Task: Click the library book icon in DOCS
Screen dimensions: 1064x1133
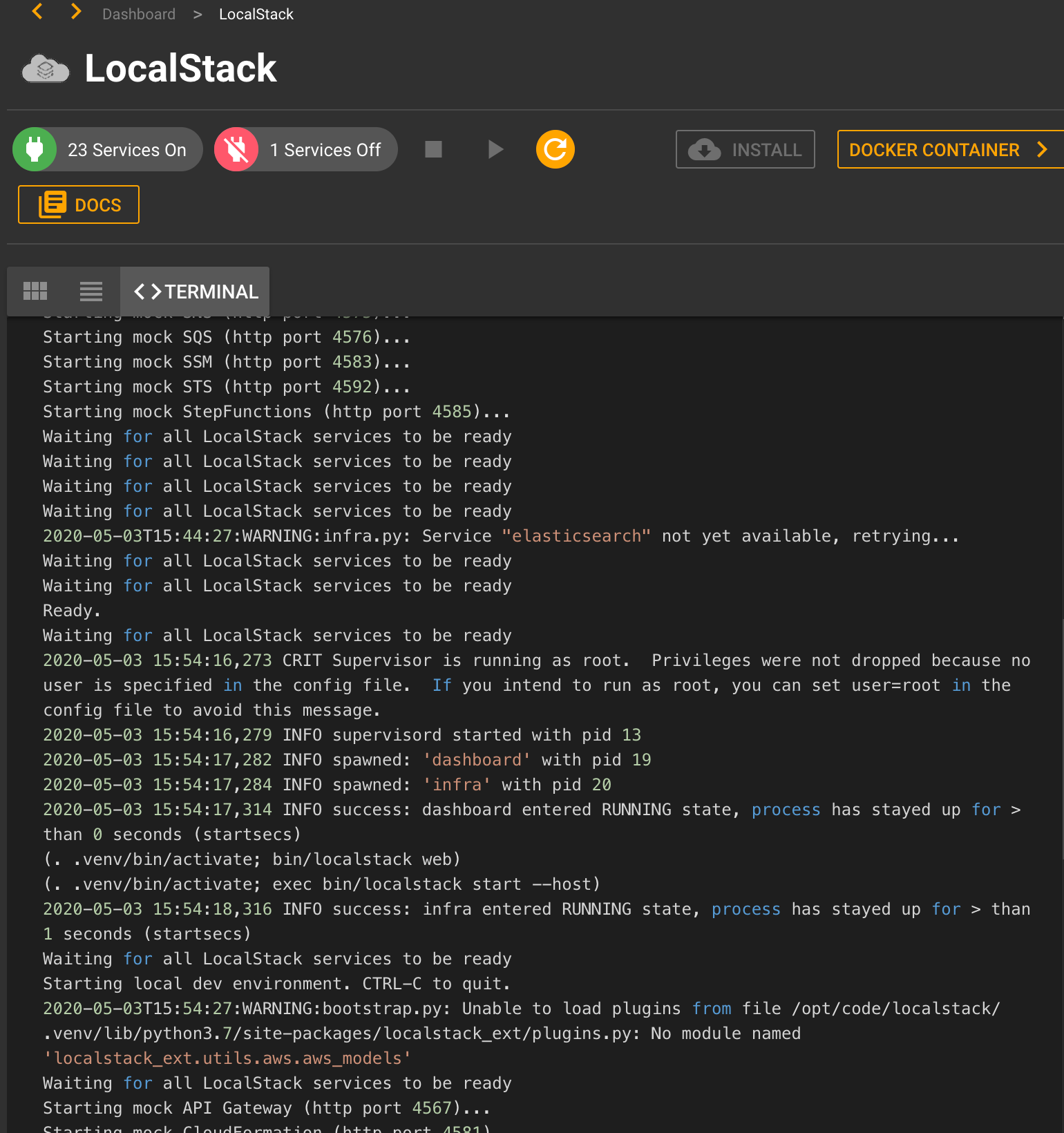Action: click(x=53, y=204)
